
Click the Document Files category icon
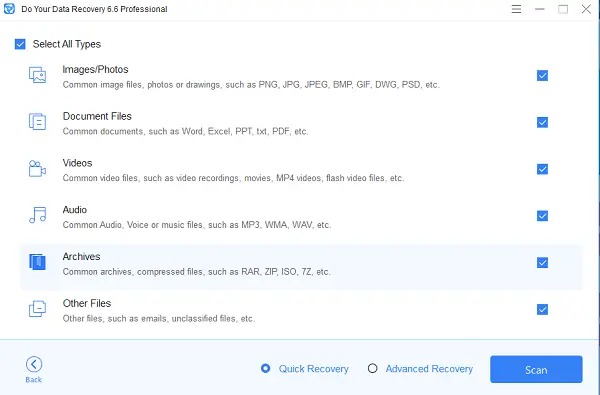pyautogui.click(x=38, y=121)
